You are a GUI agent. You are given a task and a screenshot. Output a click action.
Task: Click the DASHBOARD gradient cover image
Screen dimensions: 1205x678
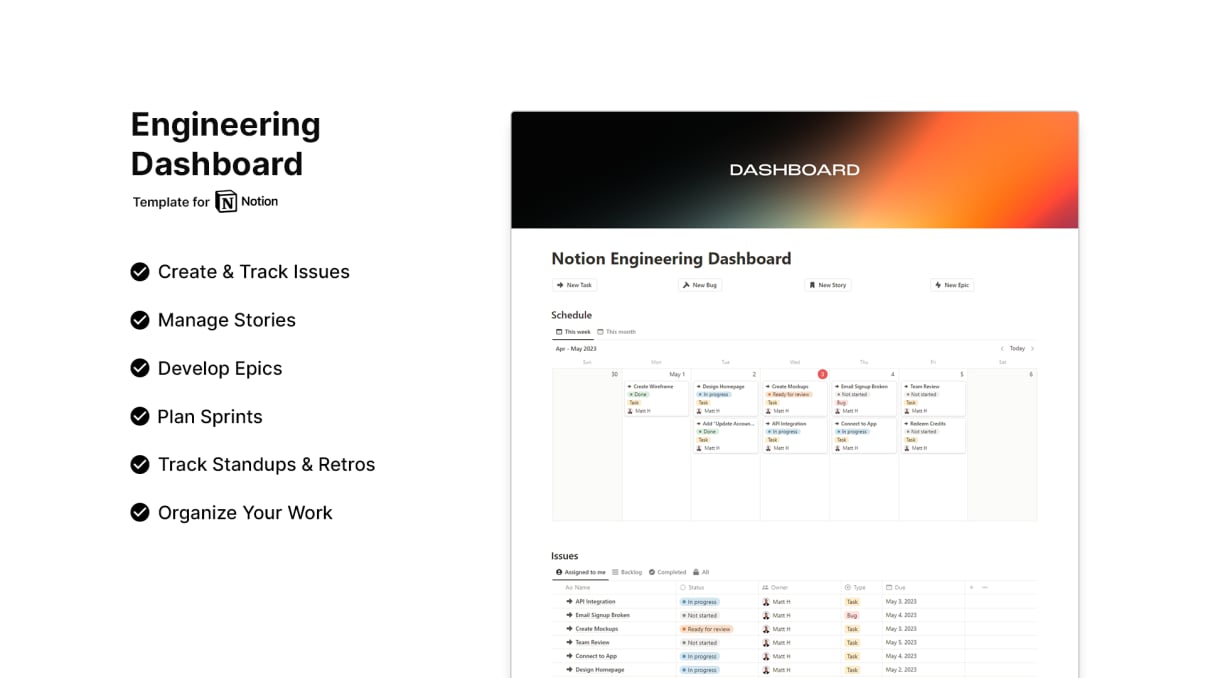[794, 170]
